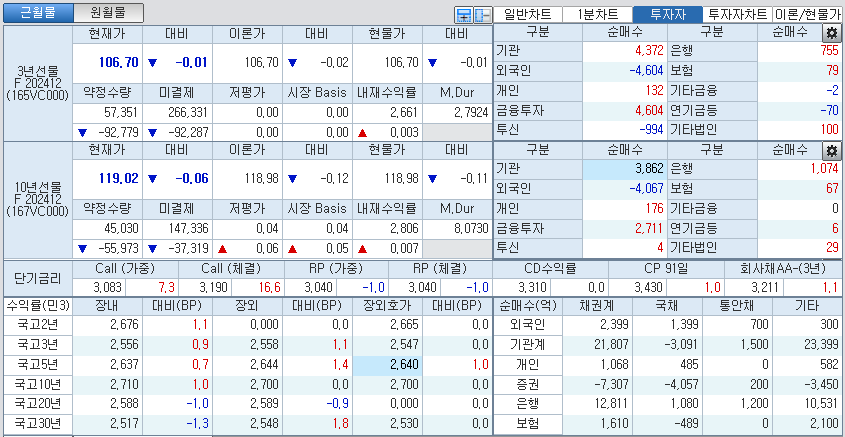Screen dimensions: 845x437
Task: Click 3년선물 내재수익률 value 2.661
Action: 404,113
